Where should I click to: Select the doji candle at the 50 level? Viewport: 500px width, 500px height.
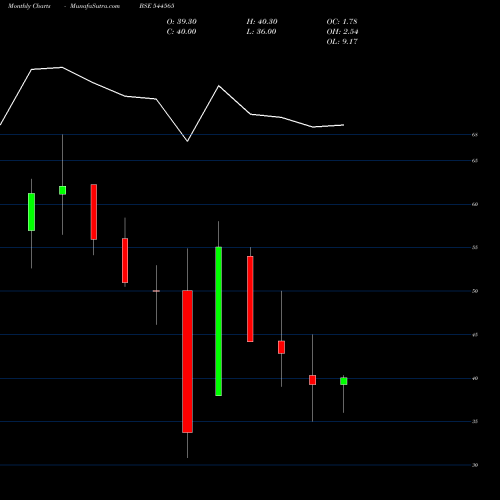click(x=156, y=291)
